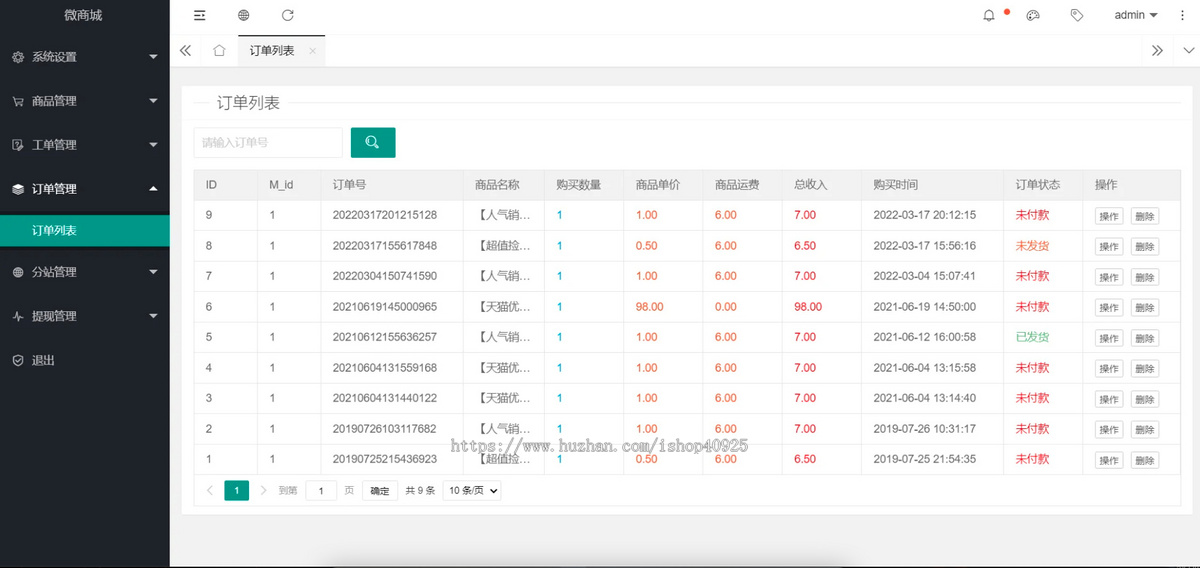The height and width of the screenshot is (568, 1200).
Task: Open the website globe icon in header
Action: click(x=244, y=15)
